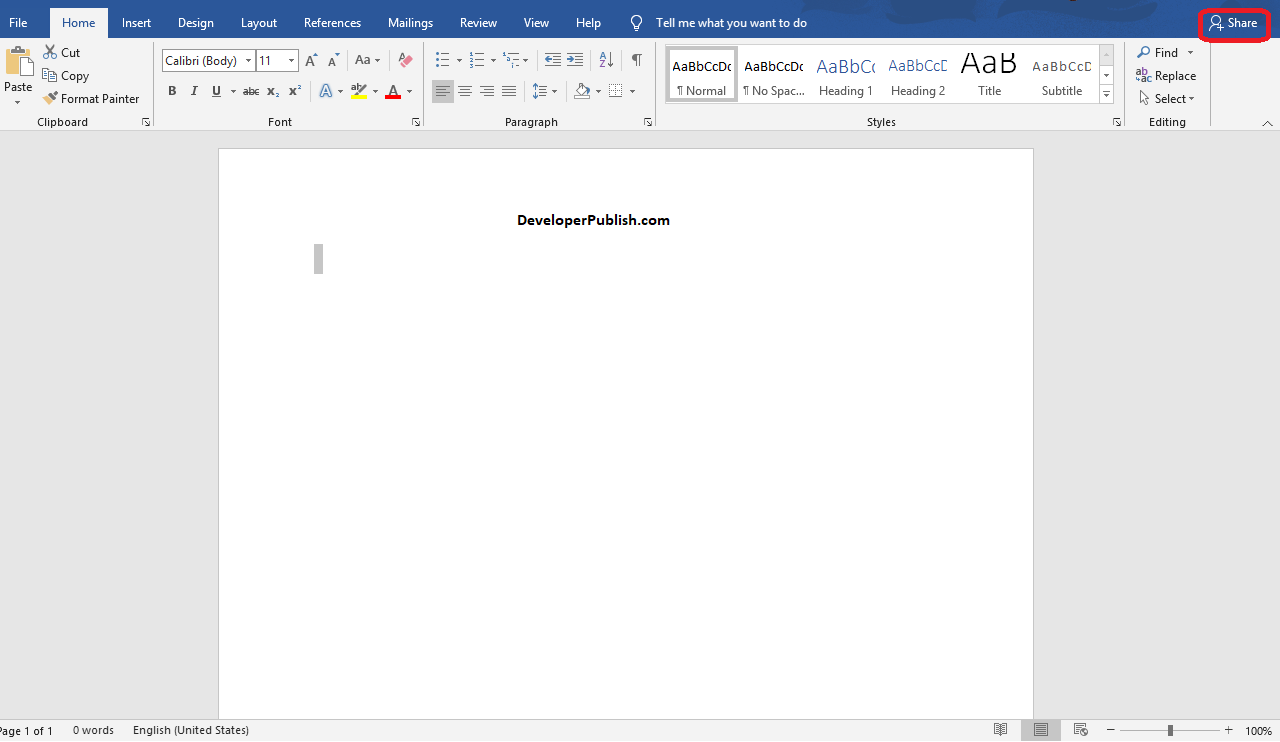Toggle Show/Hide paragraph marks
The width and height of the screenshot is (1280, 742).
coord(636,61)
